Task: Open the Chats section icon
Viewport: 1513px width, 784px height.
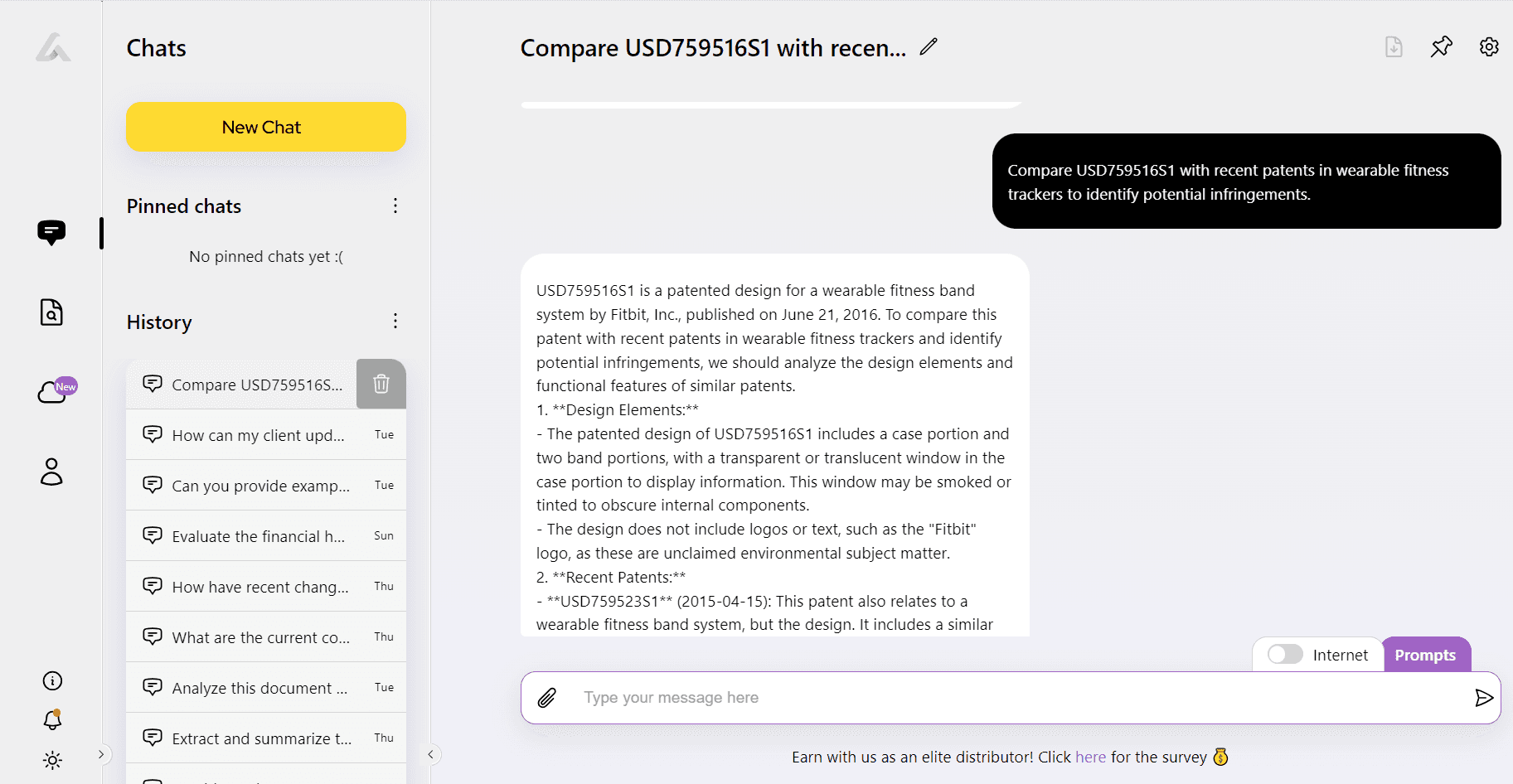Action: pos(51,232)
